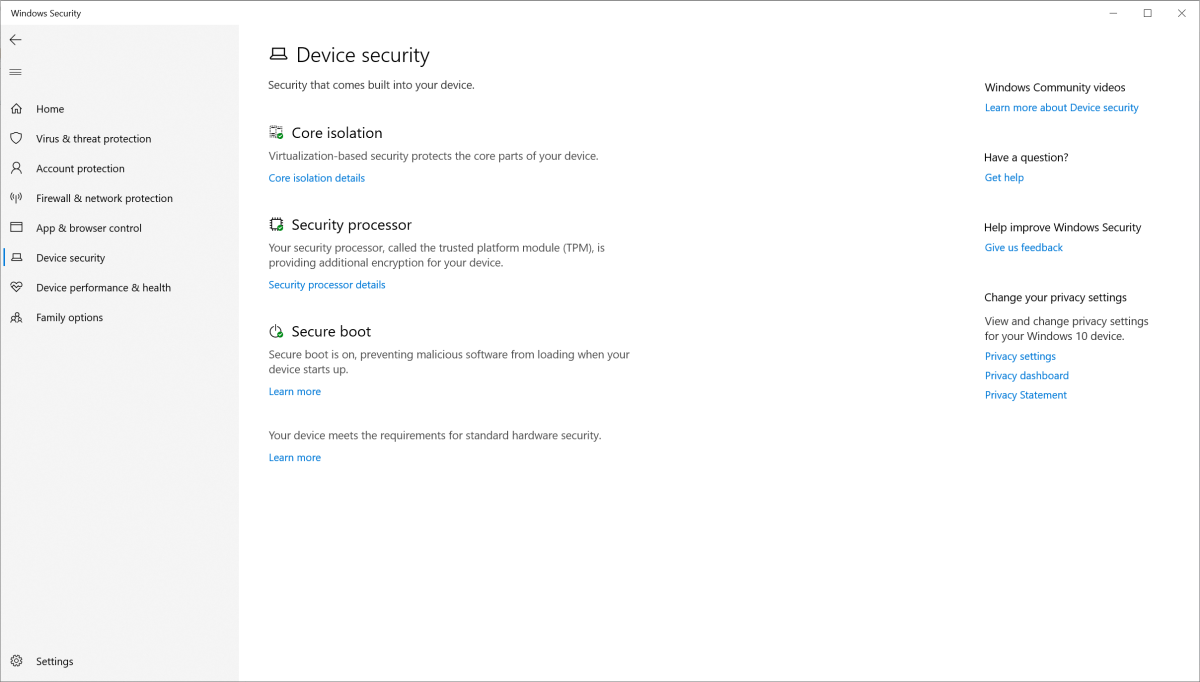Open Security processor details
This screenshot has width=1200, height=682.
(326, 284)
